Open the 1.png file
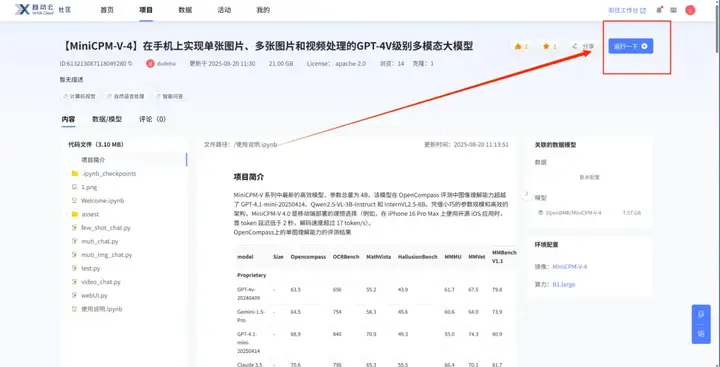720x367 pixels. coord(89,187)
